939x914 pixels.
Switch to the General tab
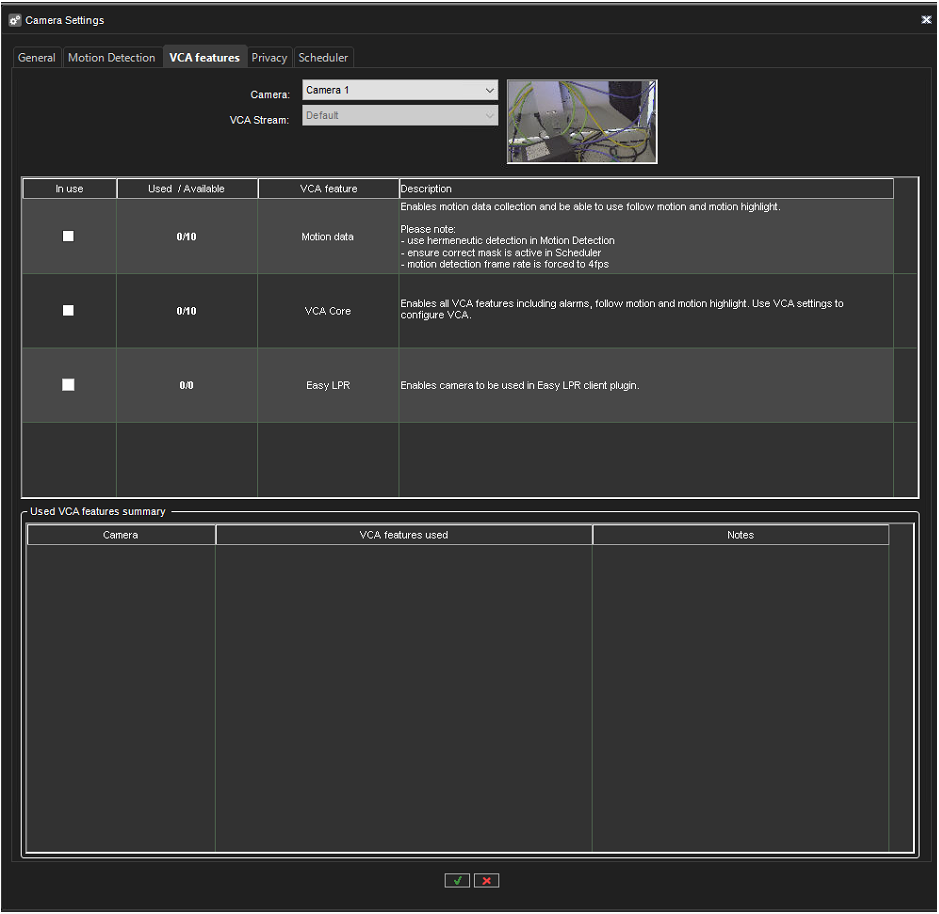click(37, 58)
